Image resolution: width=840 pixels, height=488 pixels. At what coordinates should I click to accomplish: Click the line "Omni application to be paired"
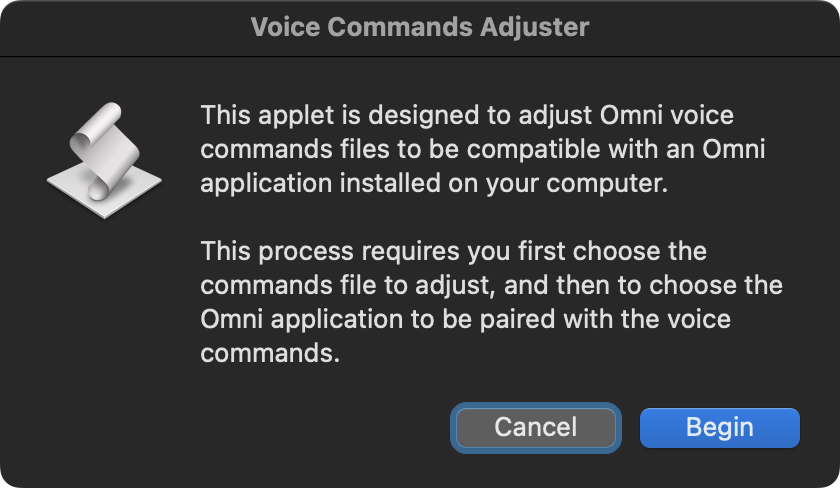coord(466,320)
